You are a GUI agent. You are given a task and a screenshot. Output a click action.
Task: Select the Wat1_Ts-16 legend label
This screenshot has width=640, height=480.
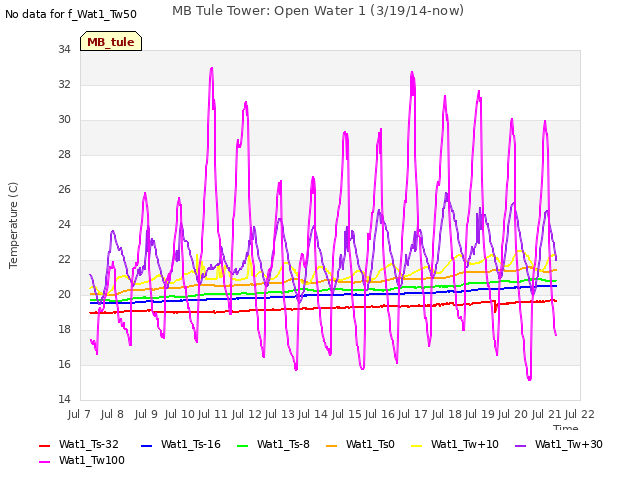click(x=191, y=444)
